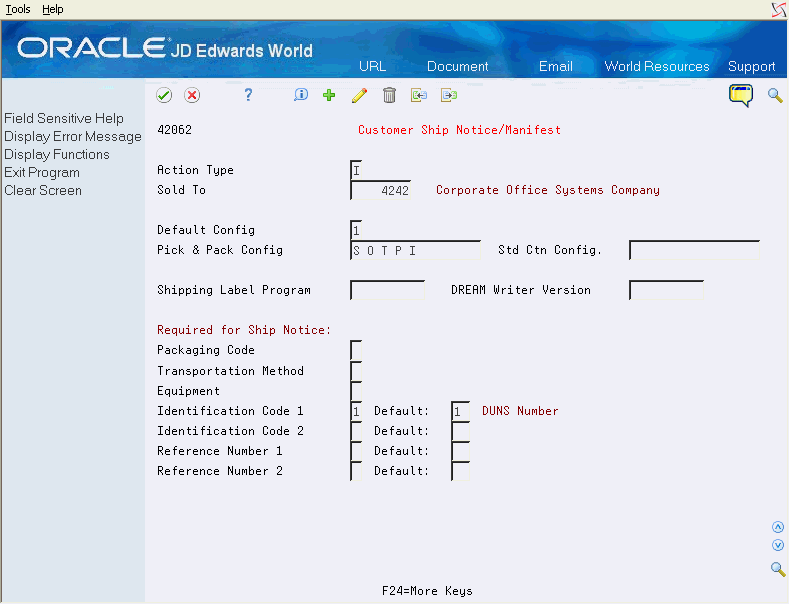Click the bottom-right magnifier icon

pos(778,569)
